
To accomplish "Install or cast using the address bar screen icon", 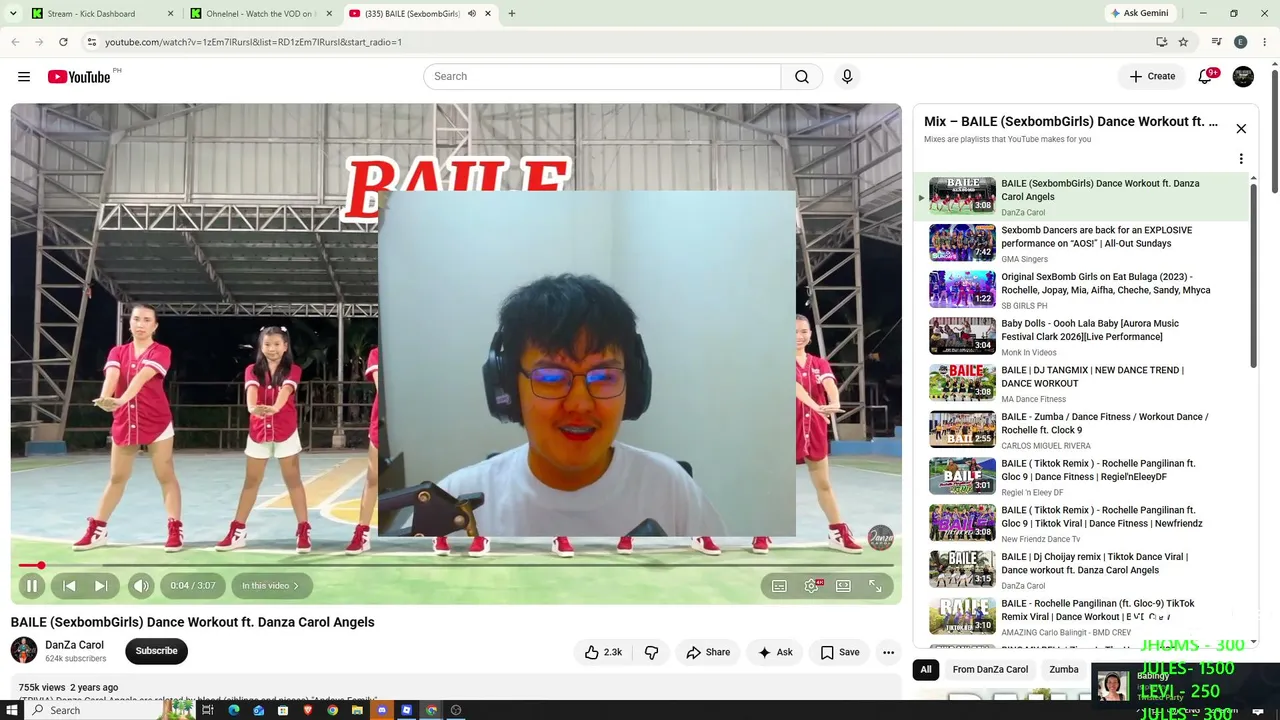I will point(1161,42).
